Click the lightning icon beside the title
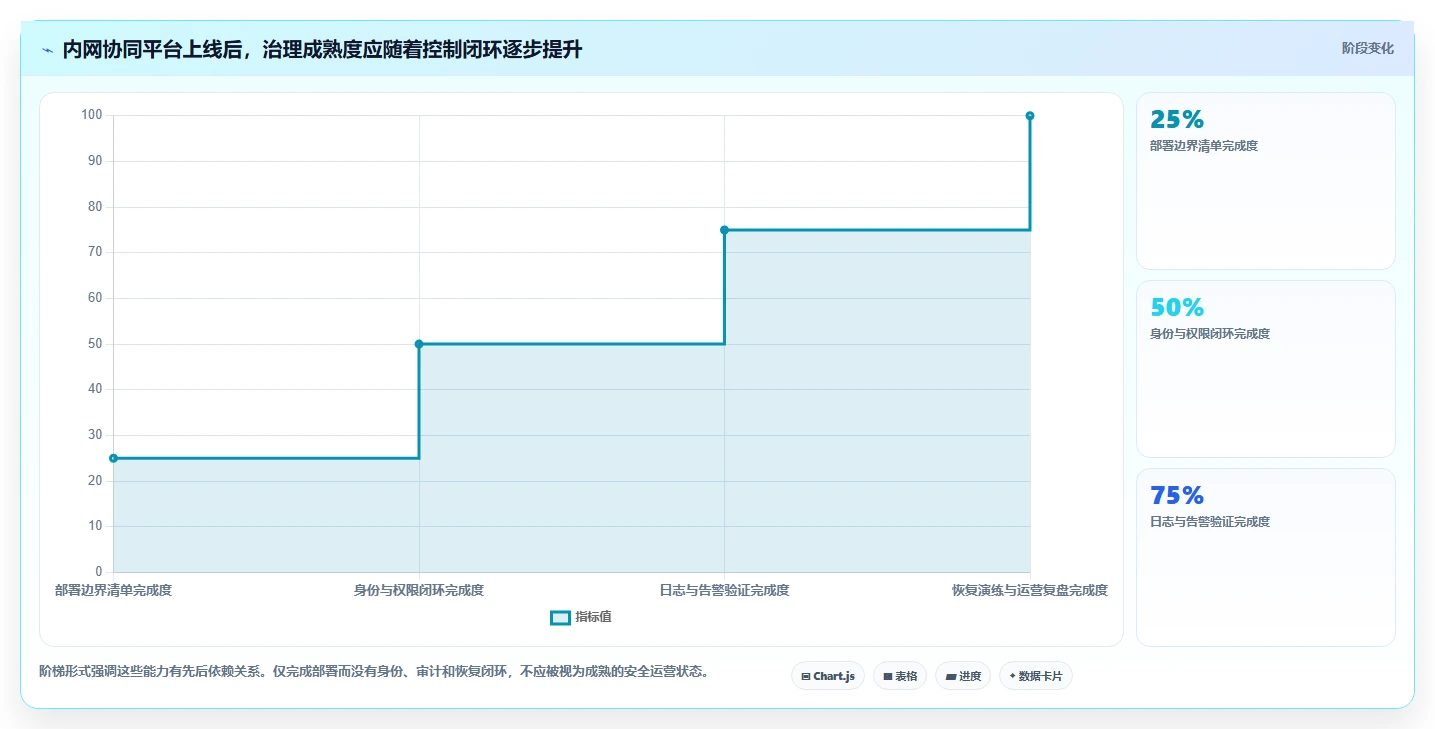1435x729 pixels. (47, 50)
